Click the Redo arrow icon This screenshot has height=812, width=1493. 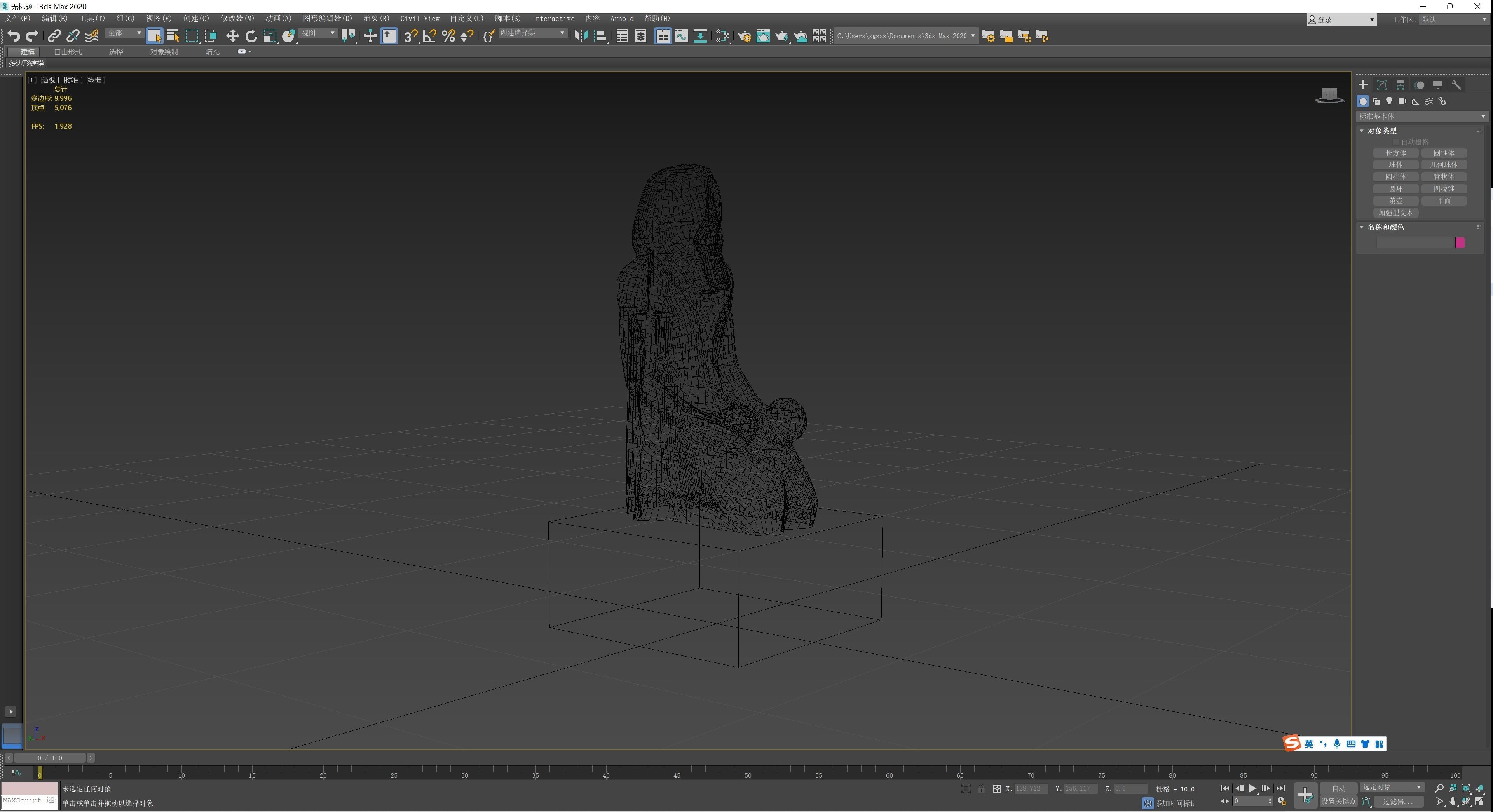point(33,36)
